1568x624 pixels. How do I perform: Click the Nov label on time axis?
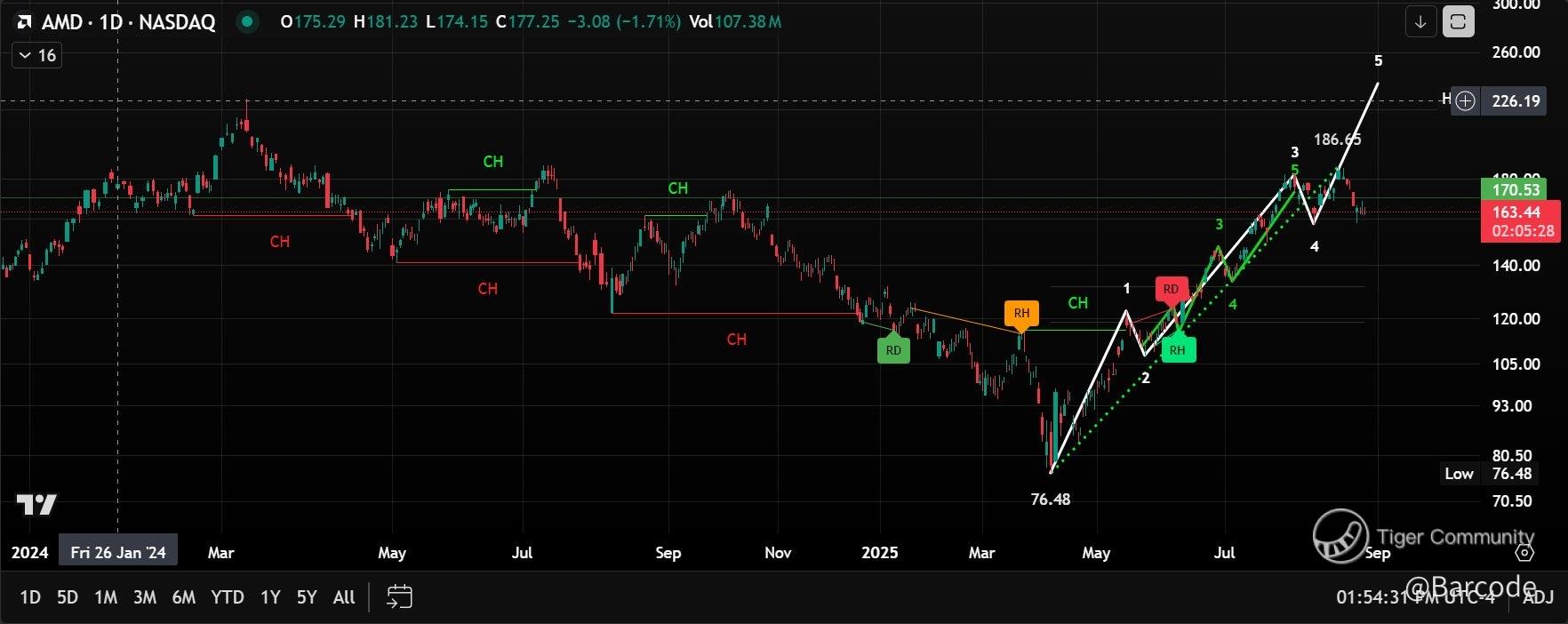(x=778, y=552)
